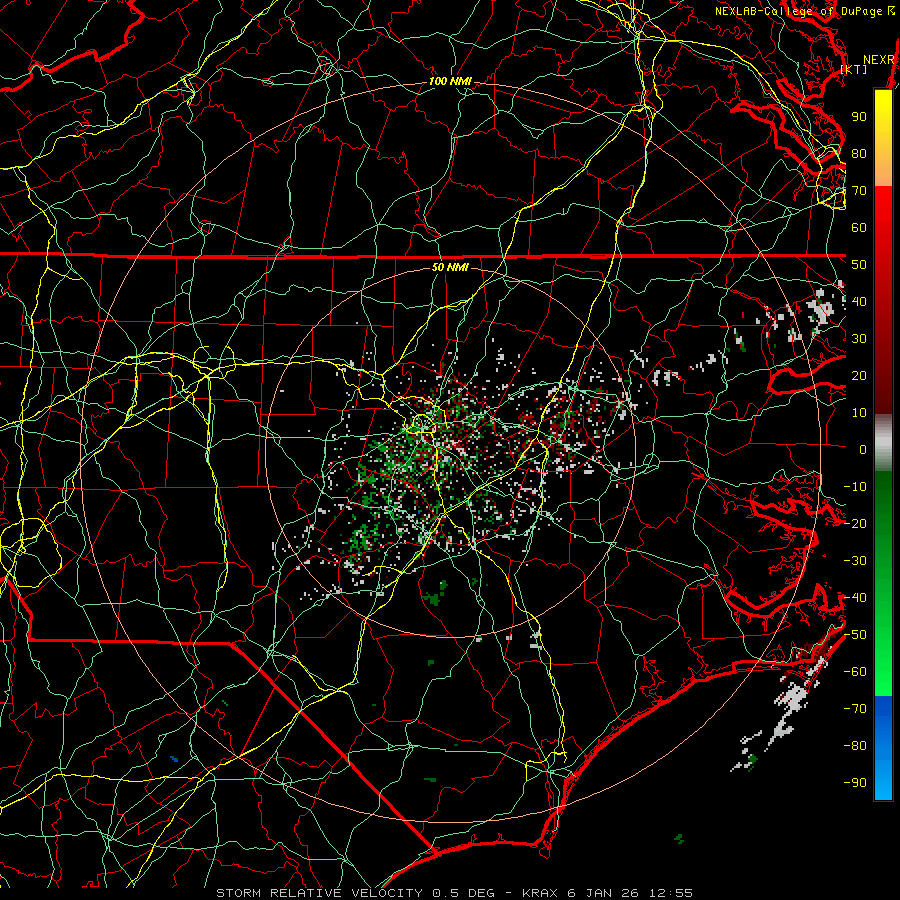This screenshot has height=900, width=900.
Task: Click the -80 value on velocity scale
Action: click(x=855, y=746)
